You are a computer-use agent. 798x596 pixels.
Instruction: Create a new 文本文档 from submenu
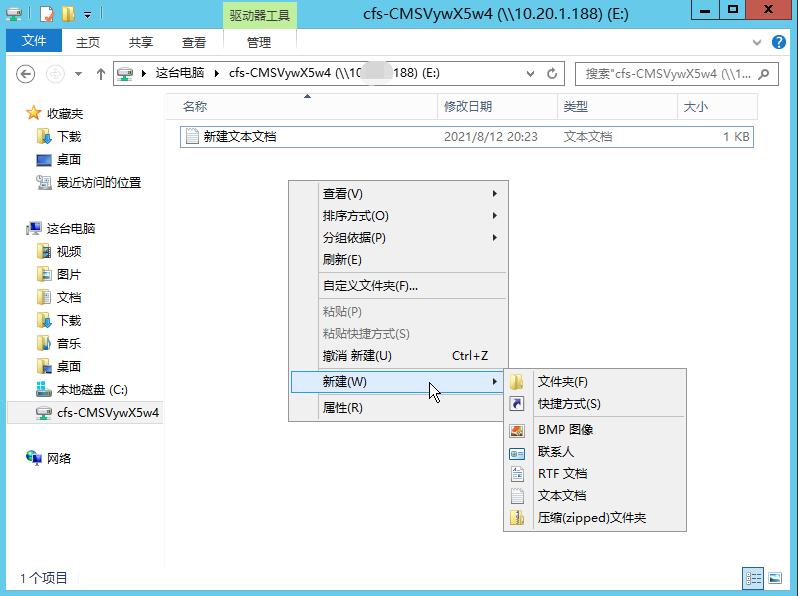click(x=595, y=495)
